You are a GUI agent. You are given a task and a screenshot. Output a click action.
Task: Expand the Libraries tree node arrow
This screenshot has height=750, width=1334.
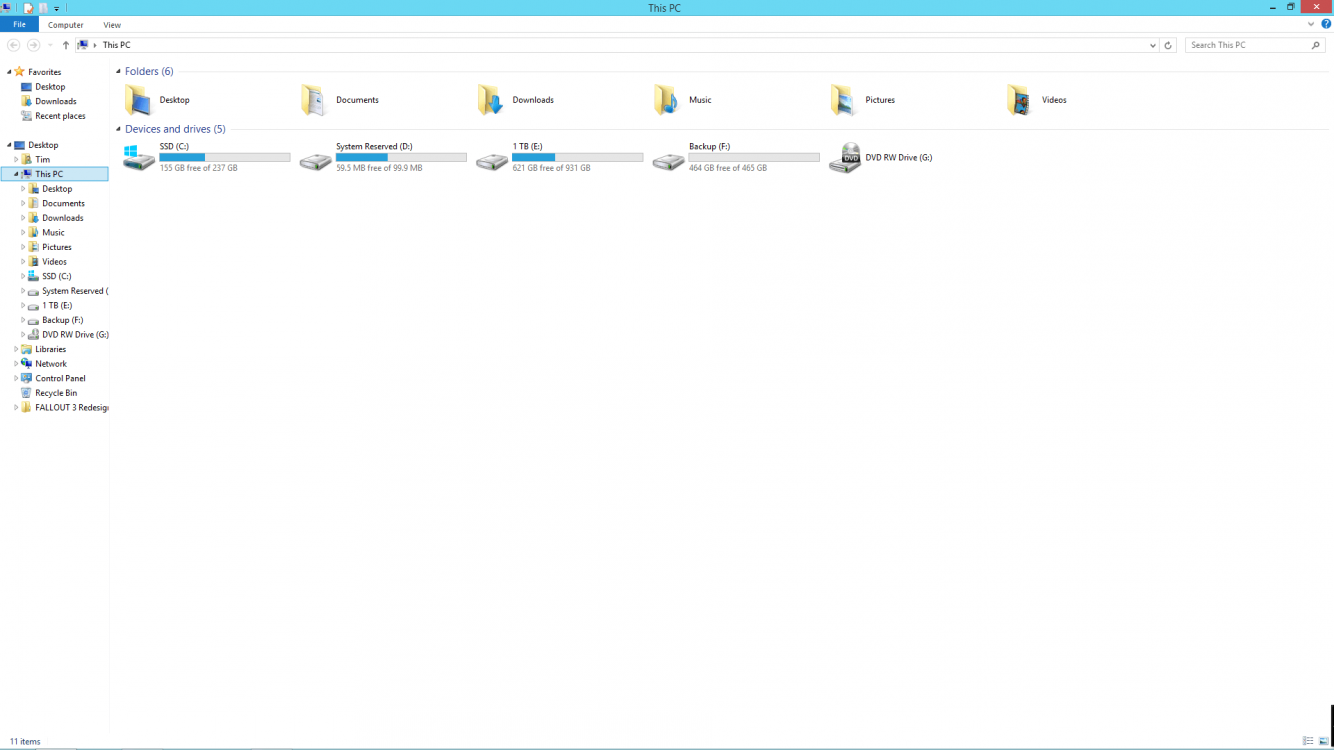pyautogui.click(x=16, y=349)
